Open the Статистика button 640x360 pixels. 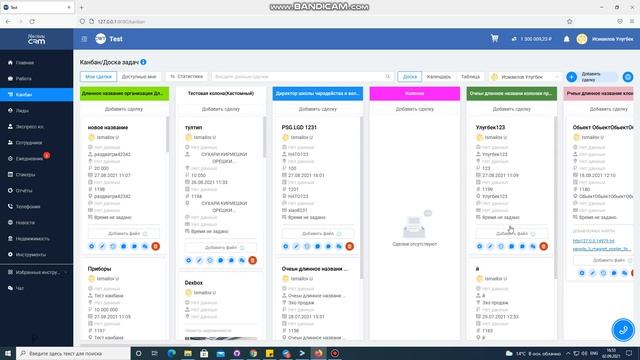click(x=187, y=76)
